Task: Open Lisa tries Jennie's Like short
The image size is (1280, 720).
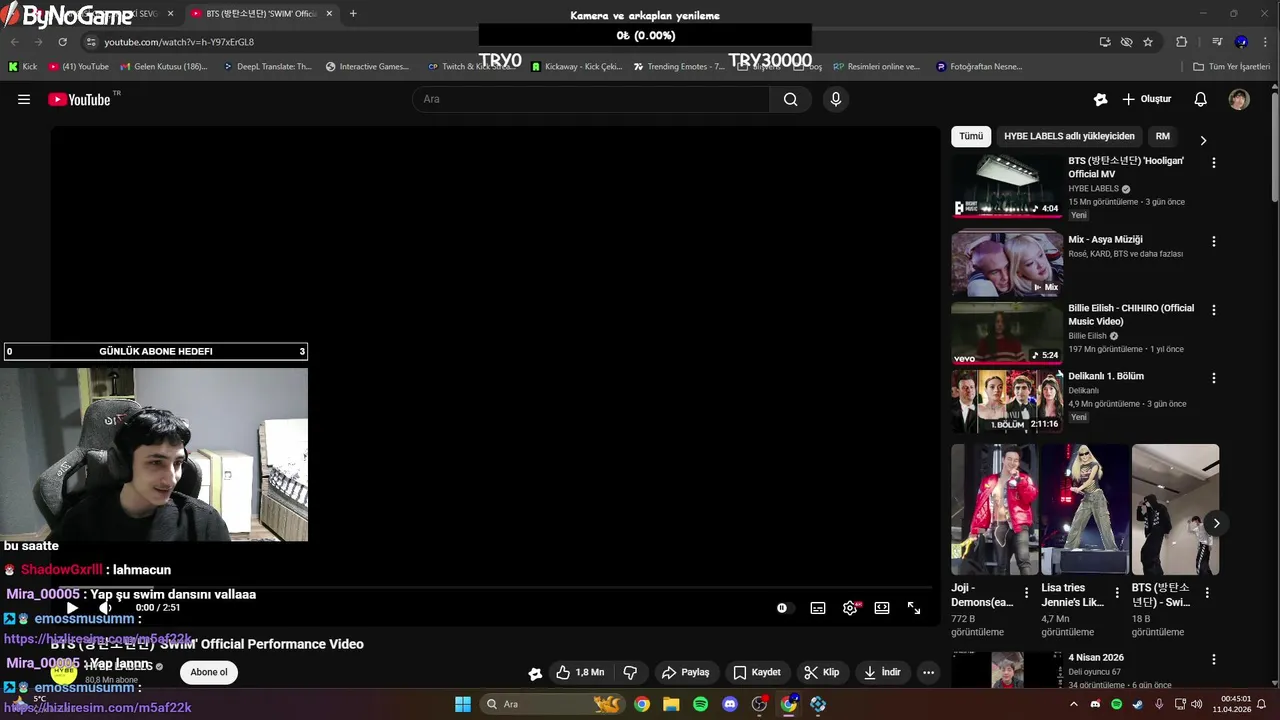Action: 1084,510
